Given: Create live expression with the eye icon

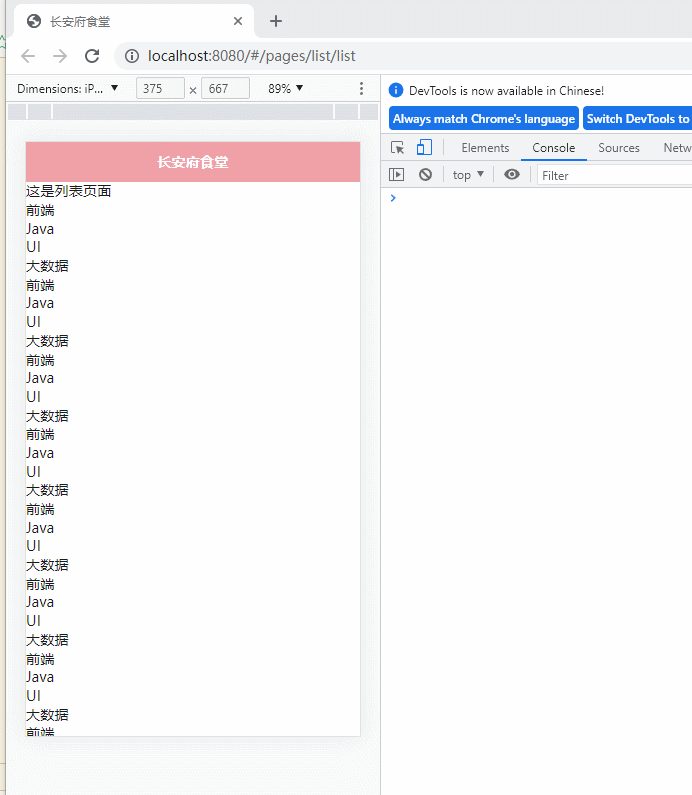Looking at the screenshot, I should click(x=512, y=175).
